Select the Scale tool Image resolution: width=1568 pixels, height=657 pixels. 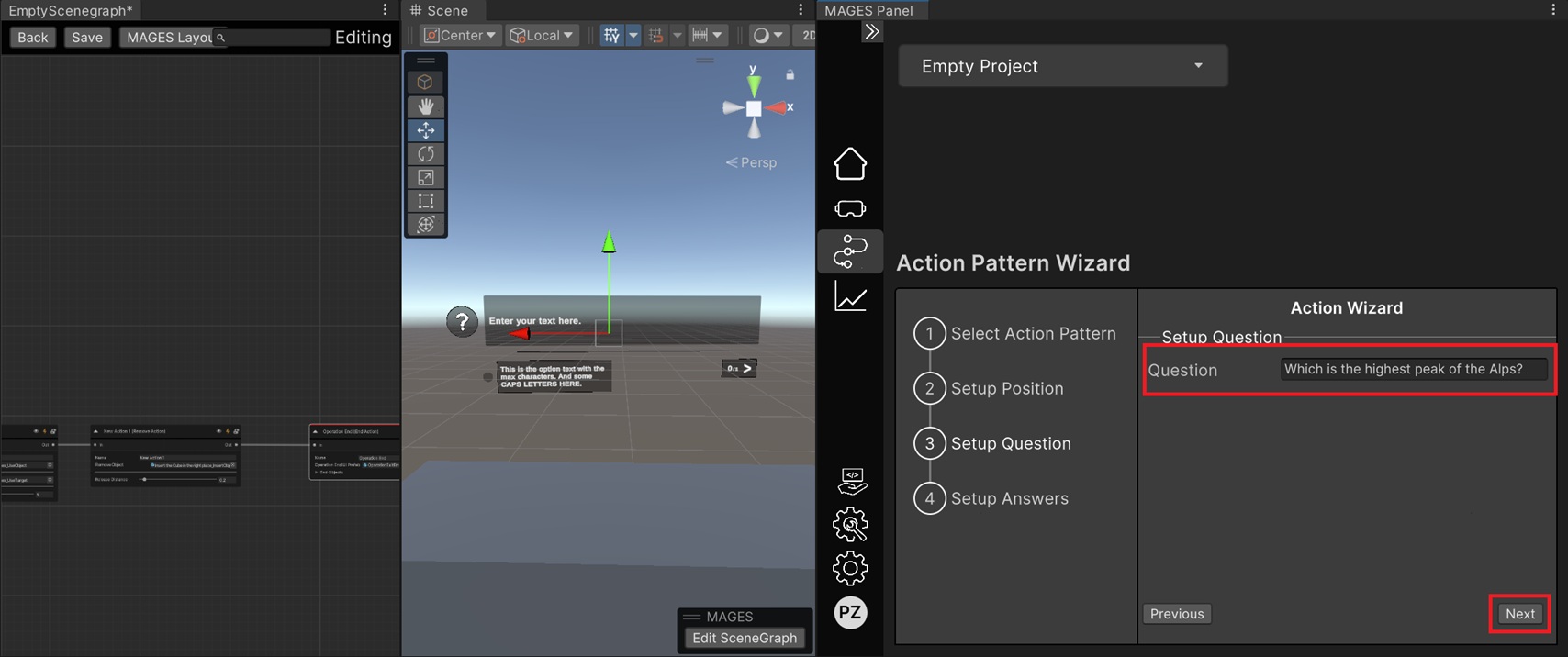[x=426, y=178]
